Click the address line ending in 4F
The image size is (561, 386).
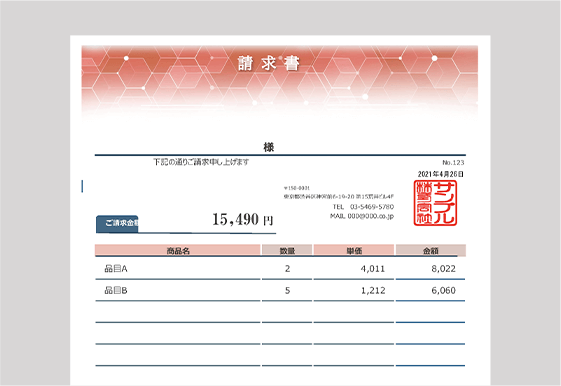(339, 196)
